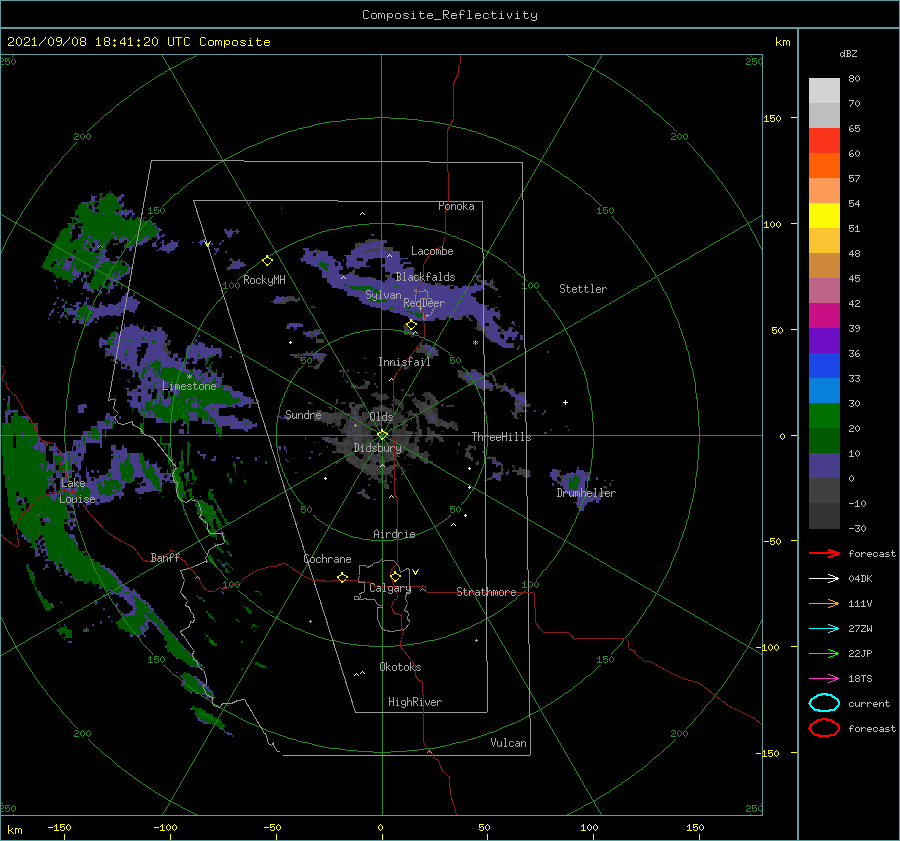900x841 pixels.
Task: Click the white 04DK arrow icon
Action: point(824,579)
